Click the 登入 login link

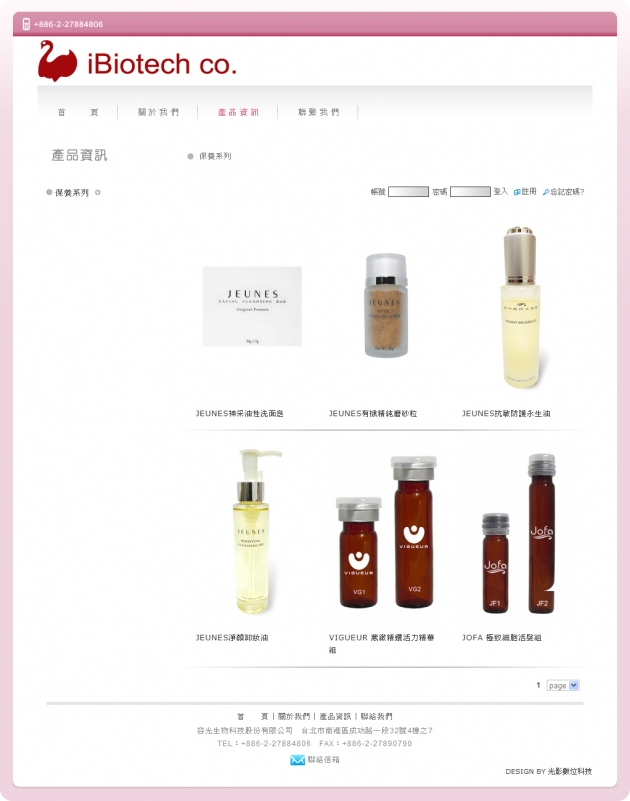(x=500, y=192)
